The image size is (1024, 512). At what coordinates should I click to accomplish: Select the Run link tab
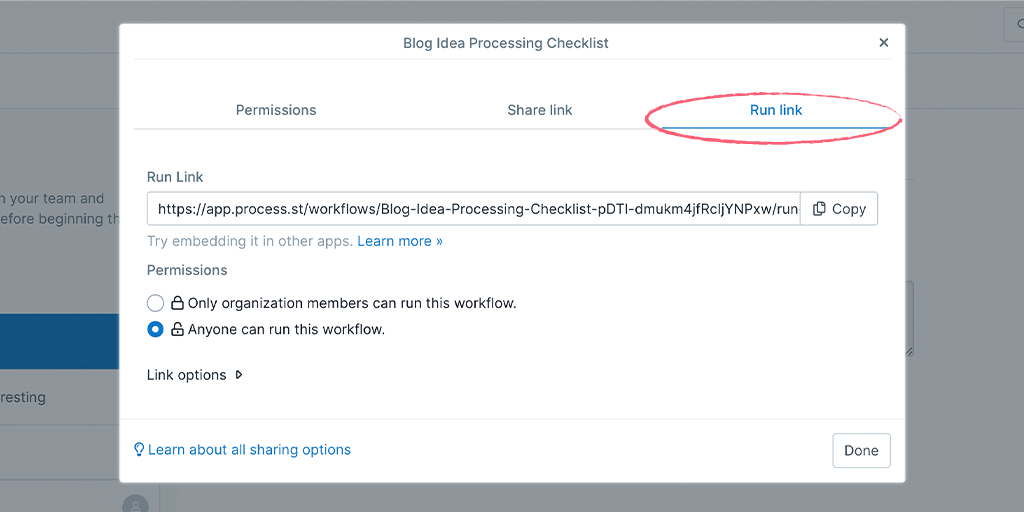[x=776, y=110]
